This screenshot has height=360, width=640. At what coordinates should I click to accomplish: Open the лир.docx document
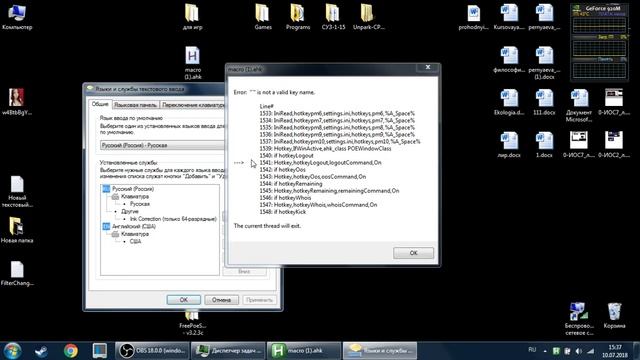509,144
